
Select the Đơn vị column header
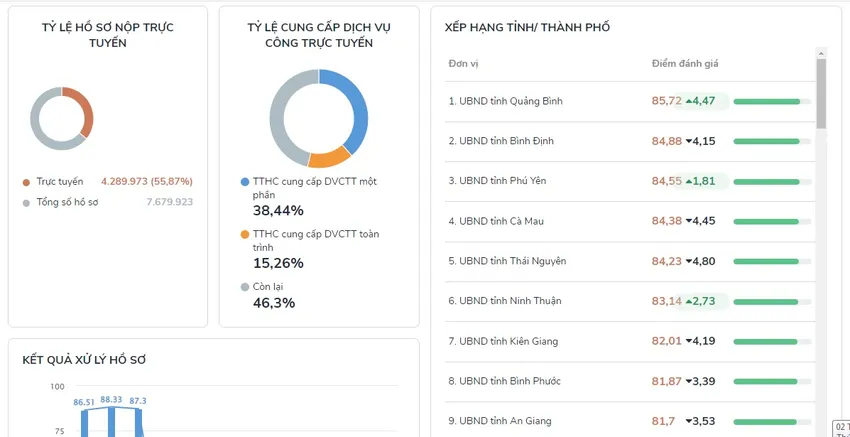[463, 64]
